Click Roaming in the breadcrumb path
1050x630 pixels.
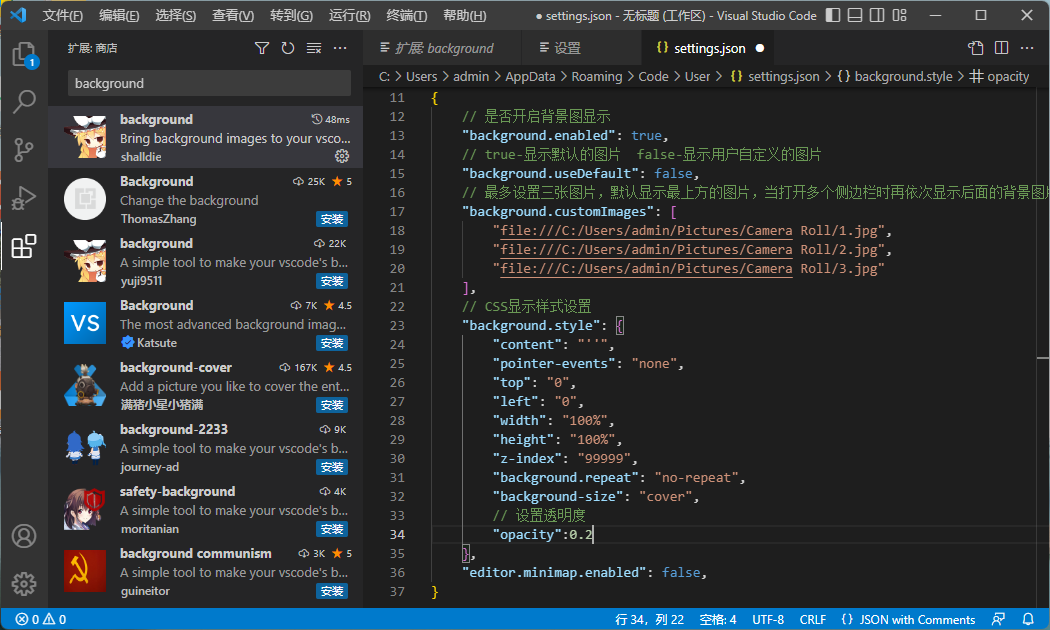[x=597, y=76]
